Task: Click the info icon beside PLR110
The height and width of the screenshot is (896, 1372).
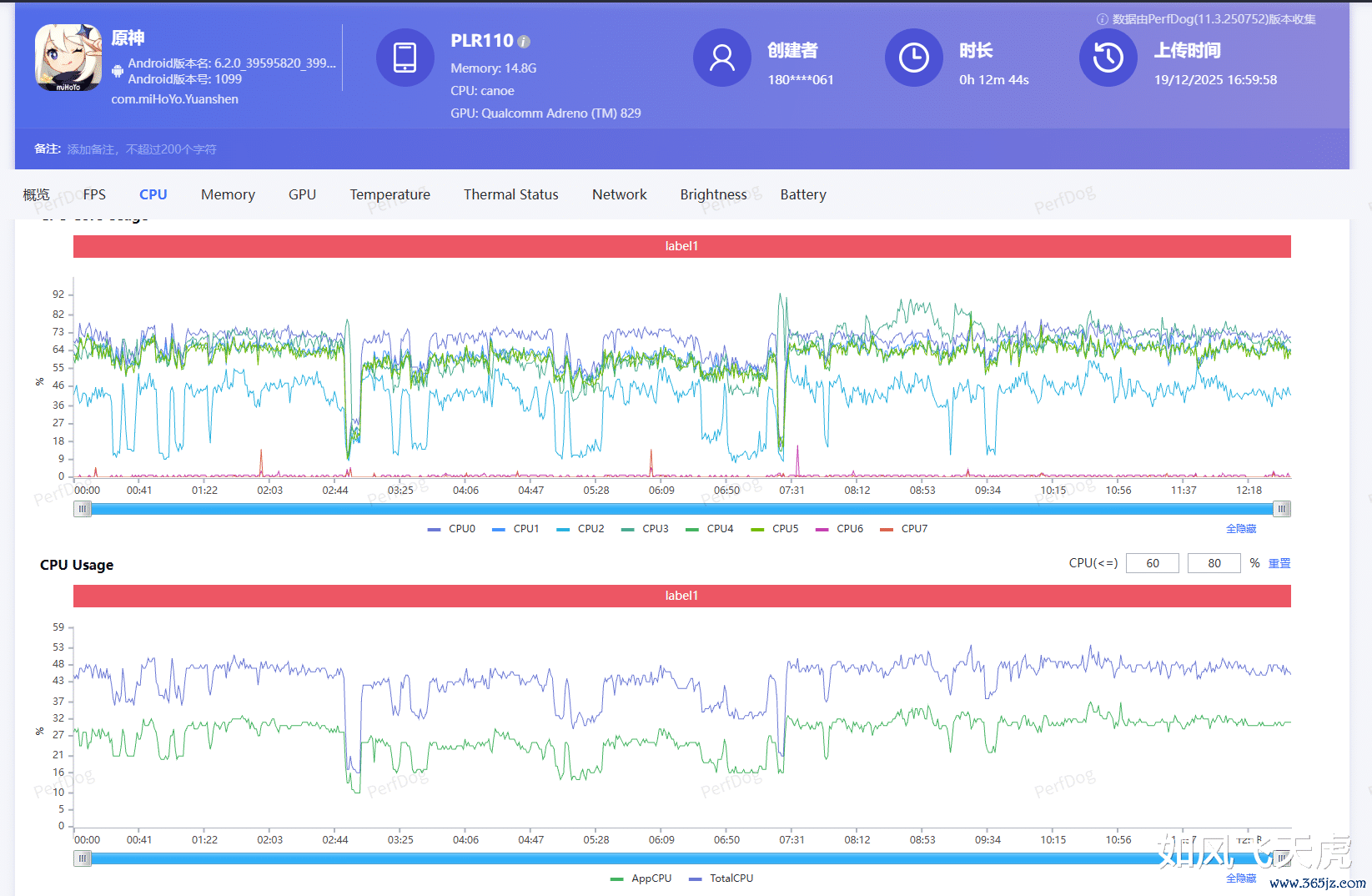Action: (x=524, y=42)
